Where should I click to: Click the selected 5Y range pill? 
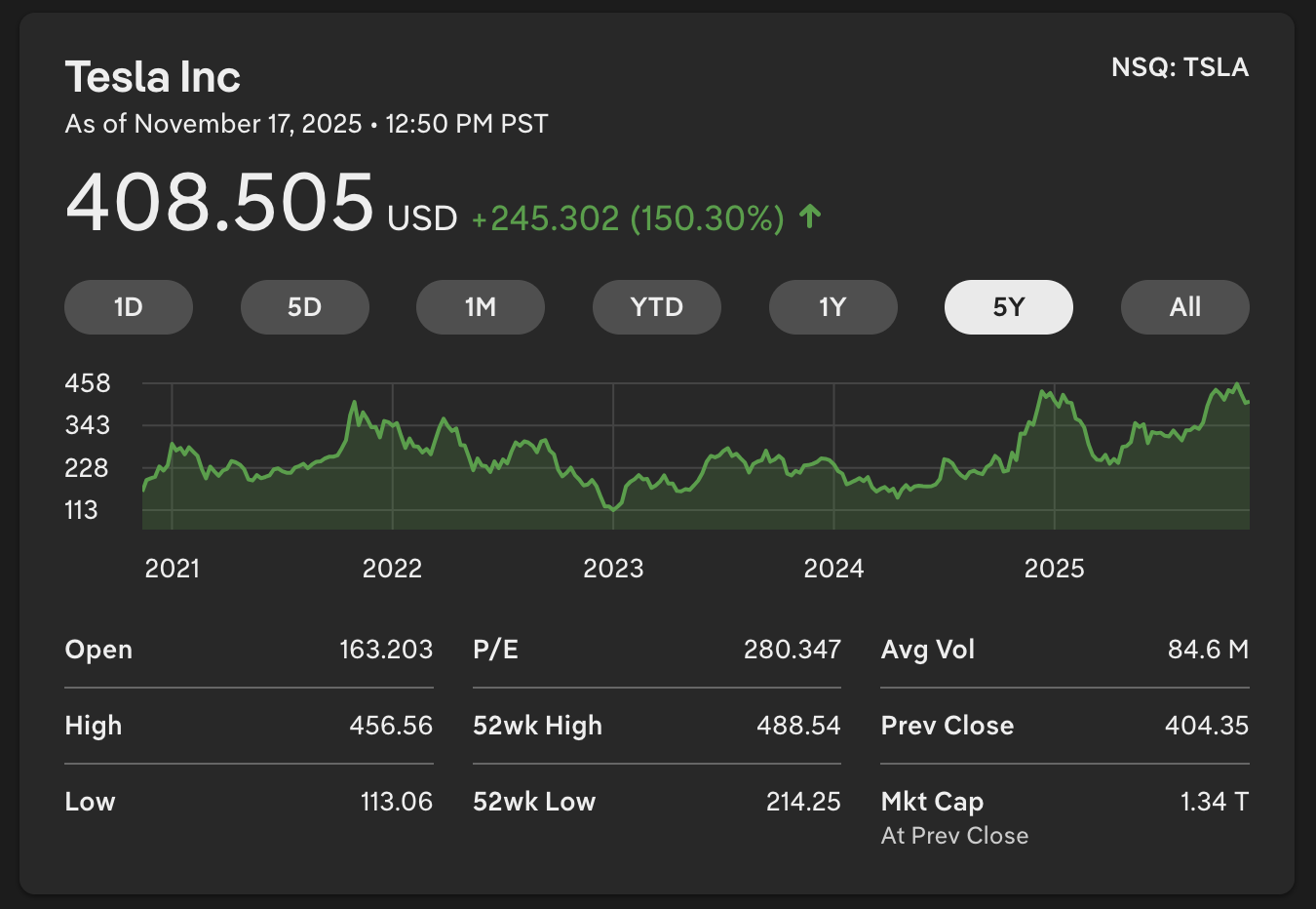pyautogui.click(x=1008, y=307)
